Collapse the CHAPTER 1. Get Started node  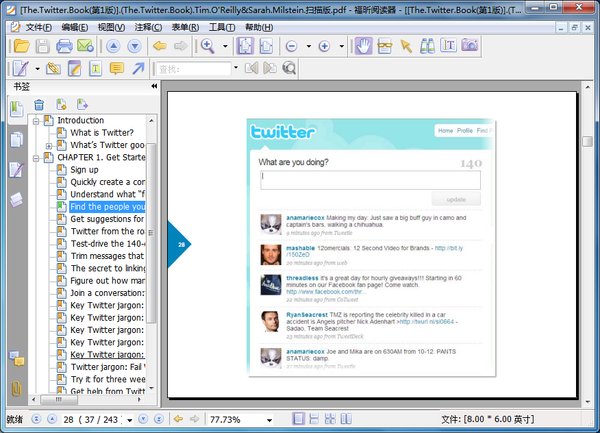36,158
